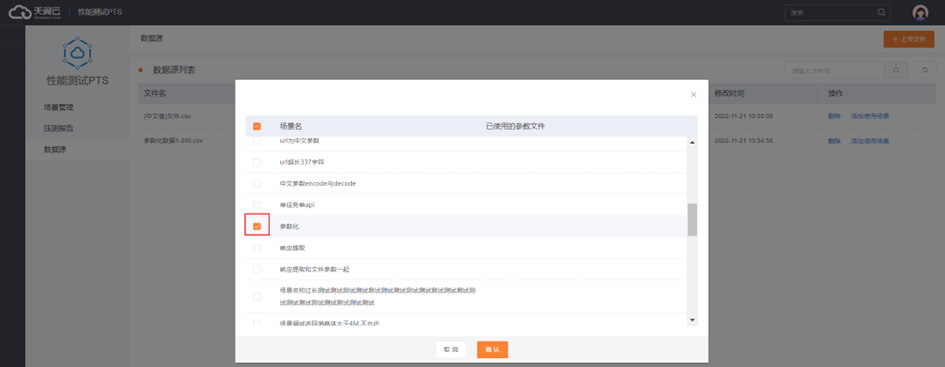Click the 参数化 scene name text

pyautogui.click(x=289, y=227)
